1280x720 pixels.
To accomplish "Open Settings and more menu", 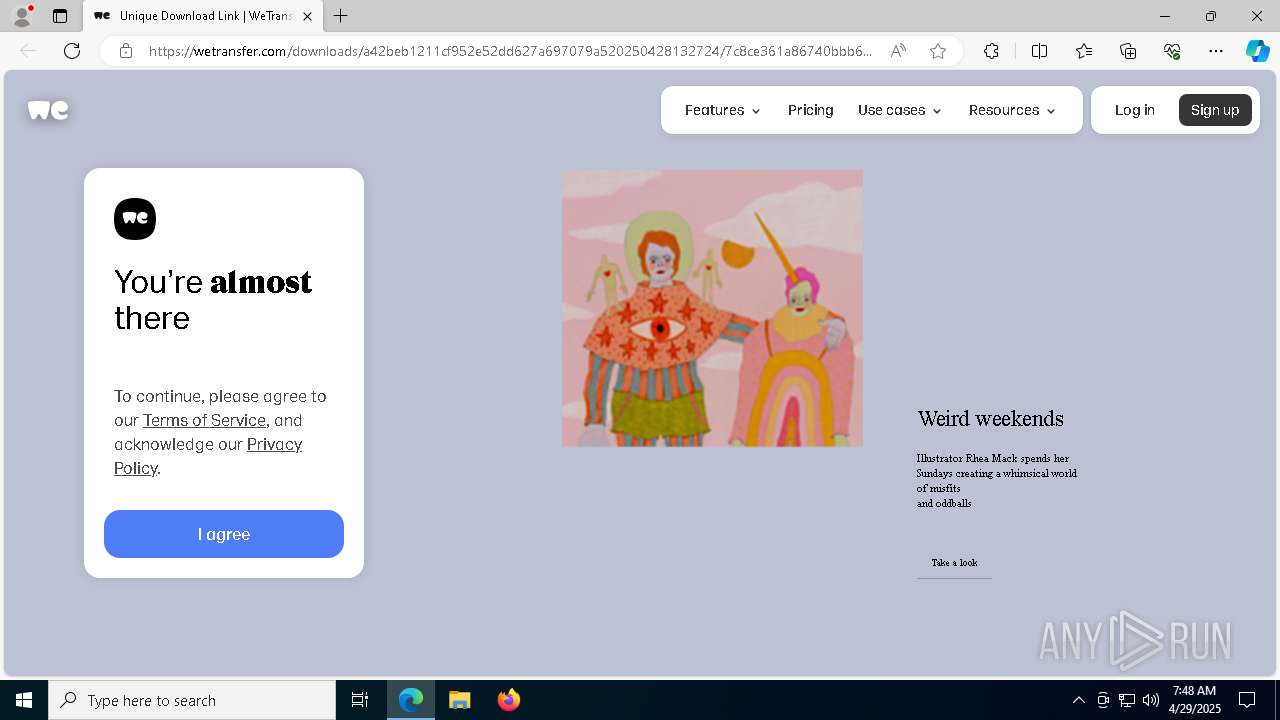I will 1216,51.
